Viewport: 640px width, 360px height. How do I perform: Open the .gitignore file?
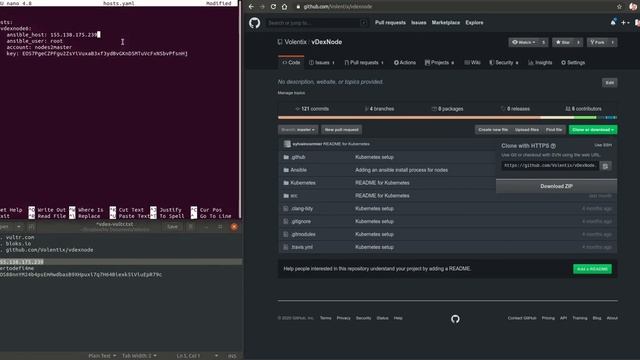tap(301, 222)
